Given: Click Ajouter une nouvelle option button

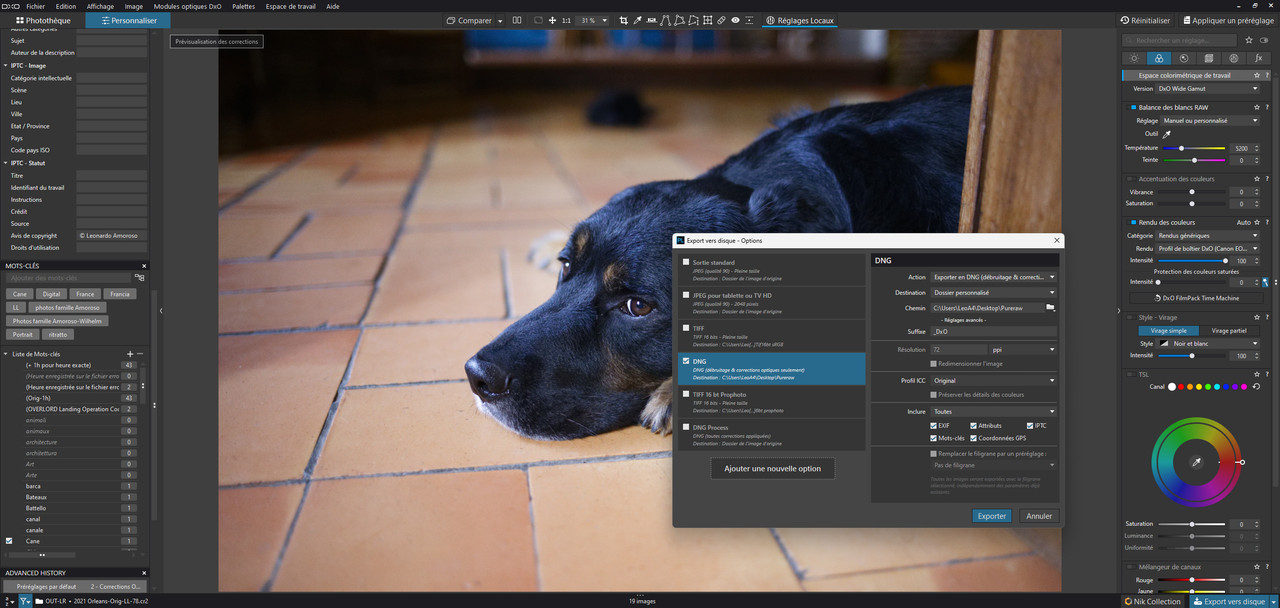Looking at the screenshot, I should 772,468.
